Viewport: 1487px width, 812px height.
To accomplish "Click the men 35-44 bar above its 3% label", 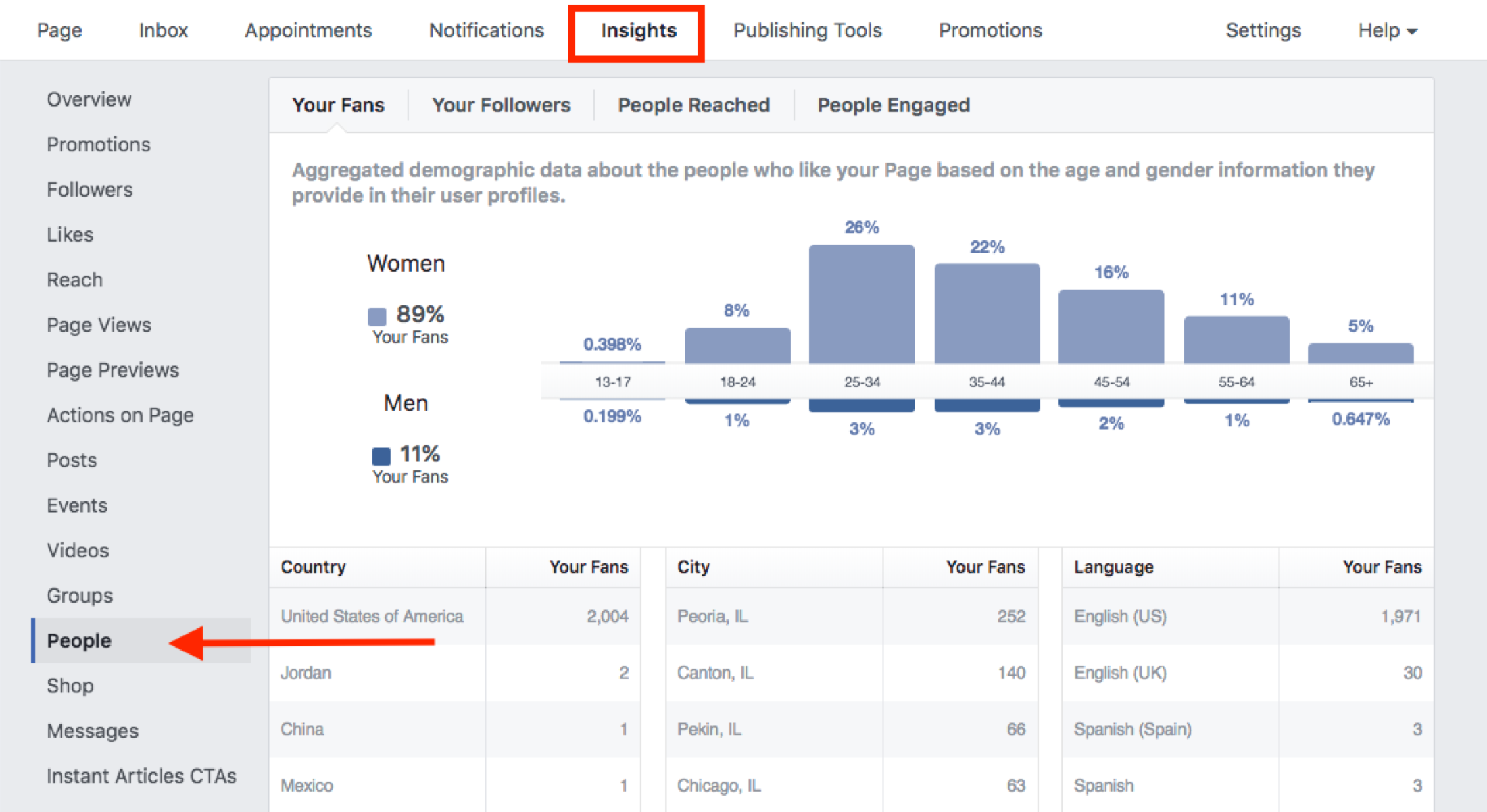I will click(x=987, y=405).
